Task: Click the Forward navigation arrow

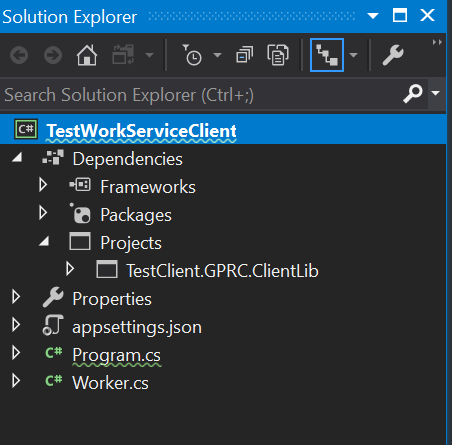Action: pos(53,55)
